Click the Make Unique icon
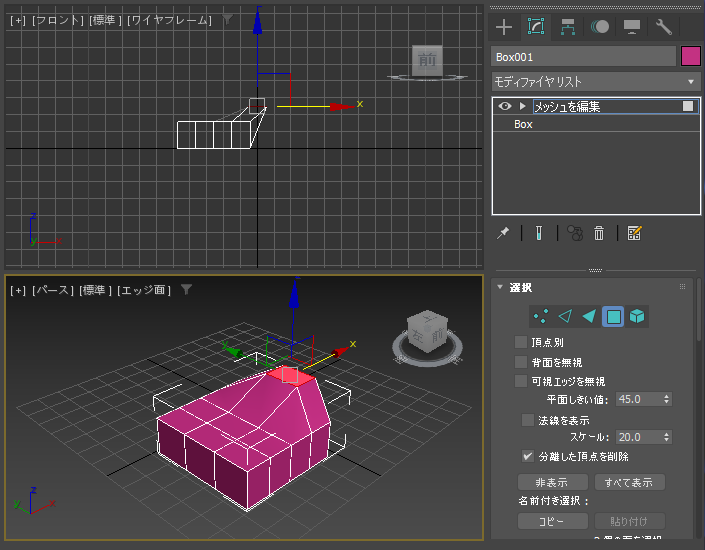Image resolution: width=705 pixels, height=550 pixels. [x=575, y=233]
